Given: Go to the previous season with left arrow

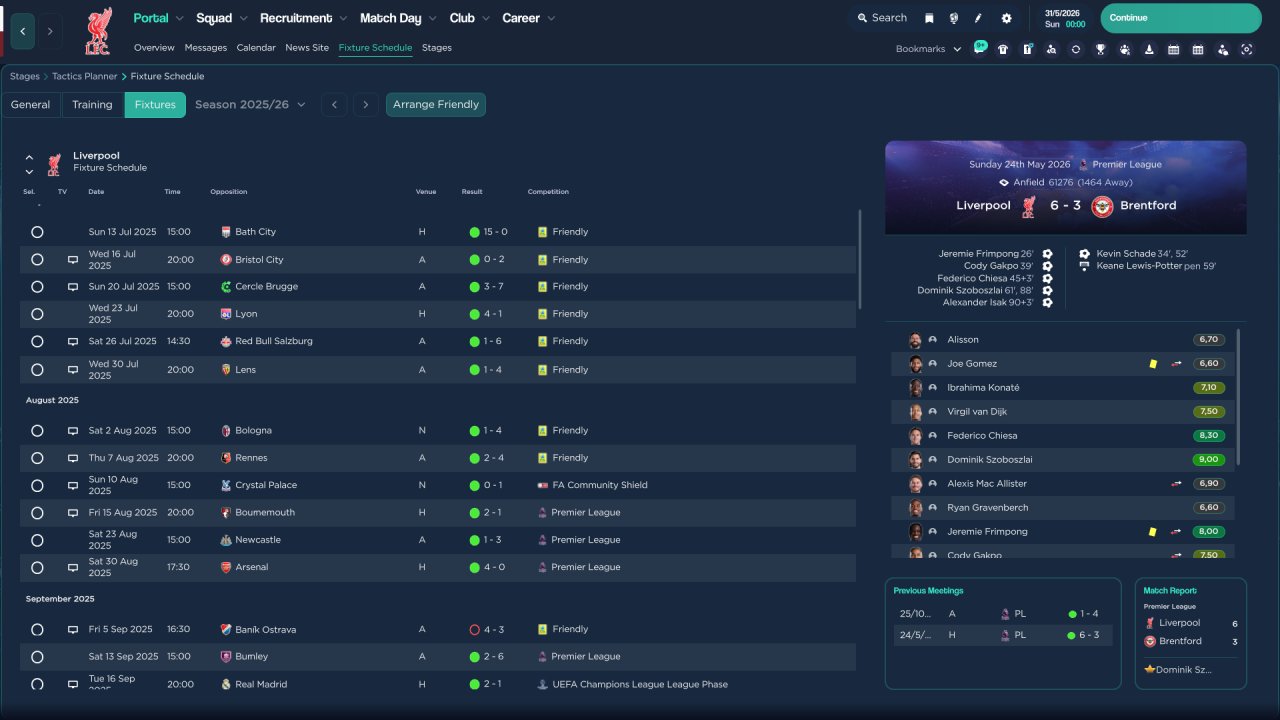Looking at the screenshot, I should click(335, 105).
